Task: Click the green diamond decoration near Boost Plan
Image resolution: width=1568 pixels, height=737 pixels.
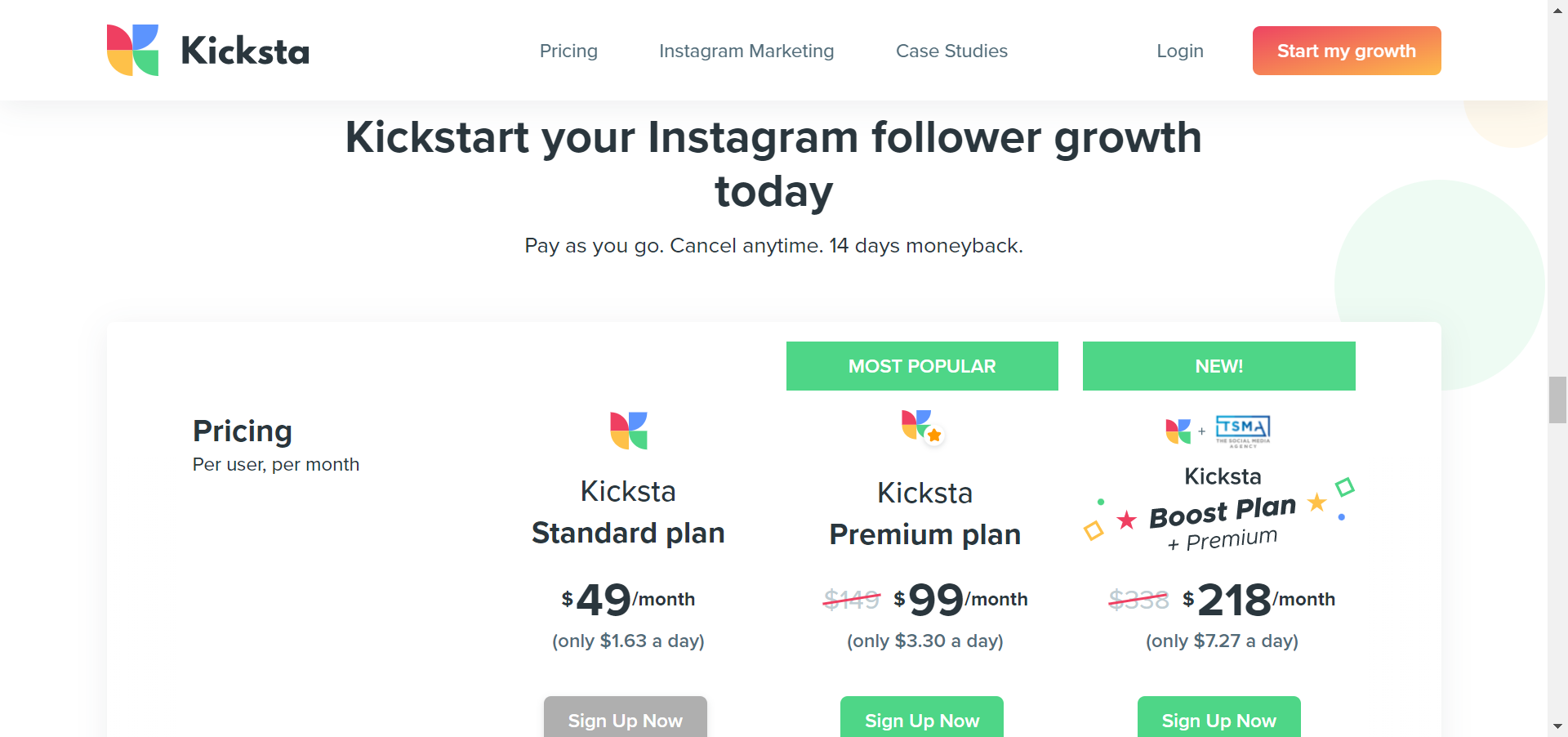Action: click(x=1344, y=487)
